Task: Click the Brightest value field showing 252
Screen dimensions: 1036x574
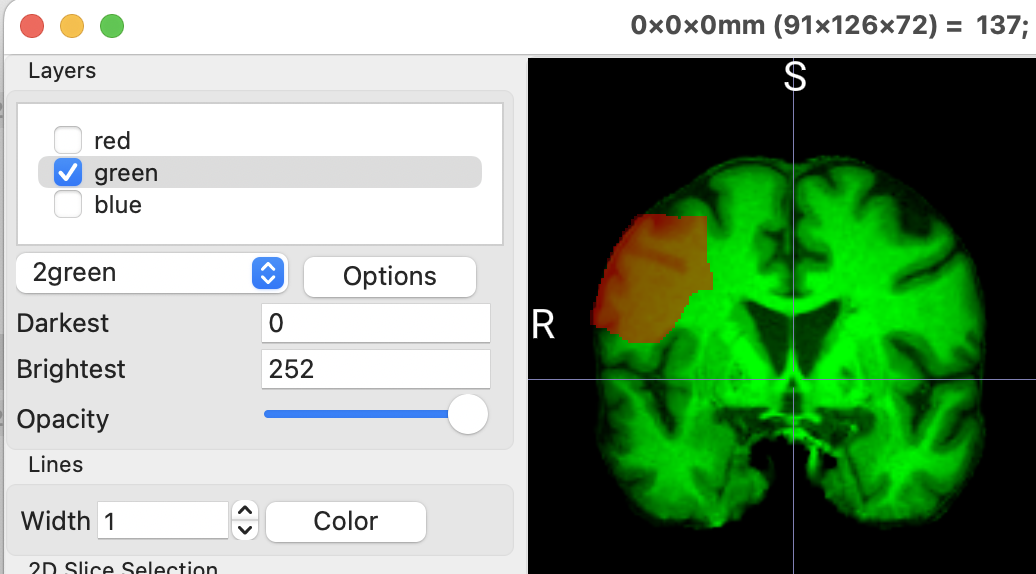Action: click(x=375, y=369)
